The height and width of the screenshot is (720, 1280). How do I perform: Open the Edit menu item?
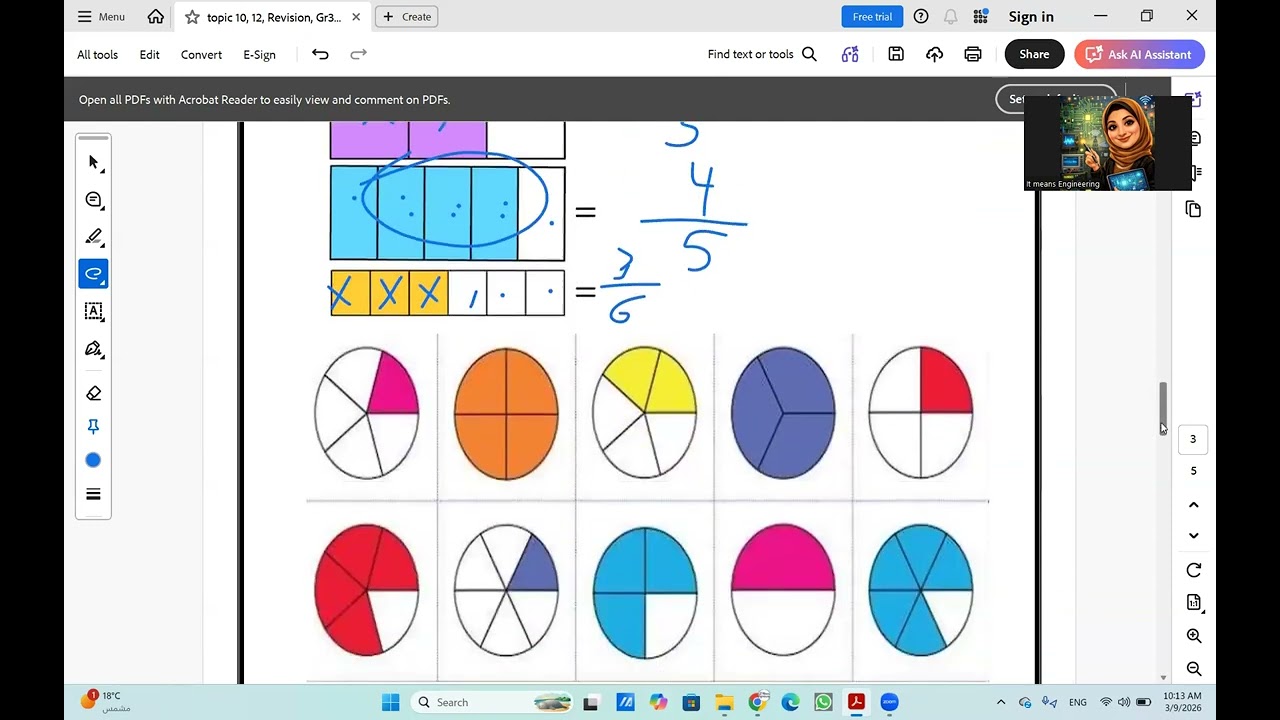tap(149, 55)
